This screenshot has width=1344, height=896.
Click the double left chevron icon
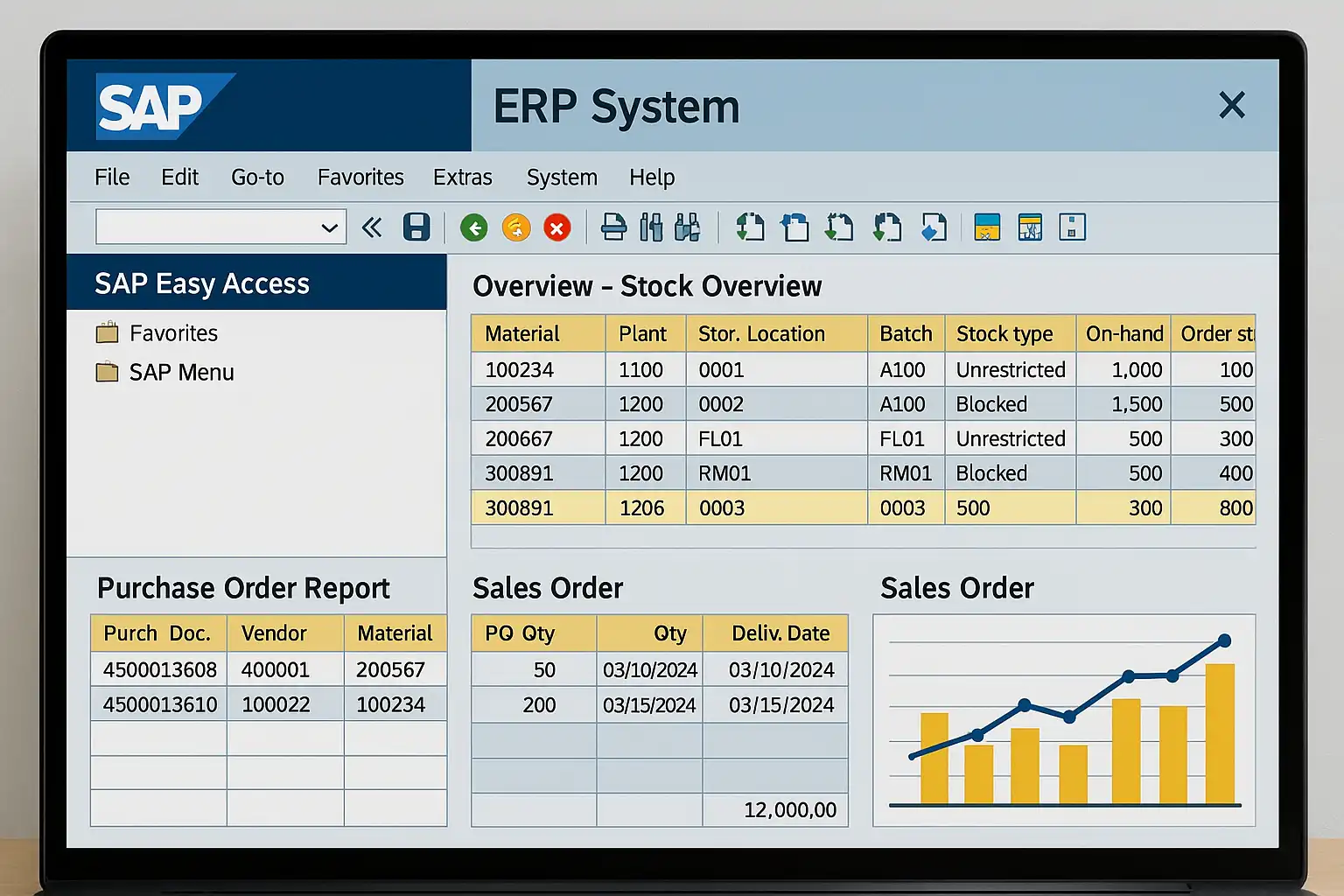[x=372, y=228]
